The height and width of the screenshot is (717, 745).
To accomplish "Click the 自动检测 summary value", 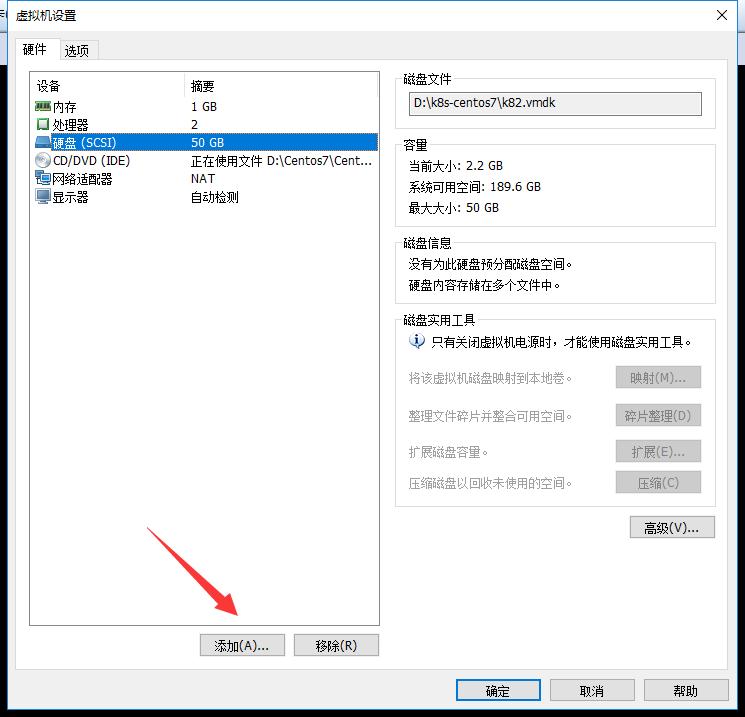I will (x=215, y=197).
